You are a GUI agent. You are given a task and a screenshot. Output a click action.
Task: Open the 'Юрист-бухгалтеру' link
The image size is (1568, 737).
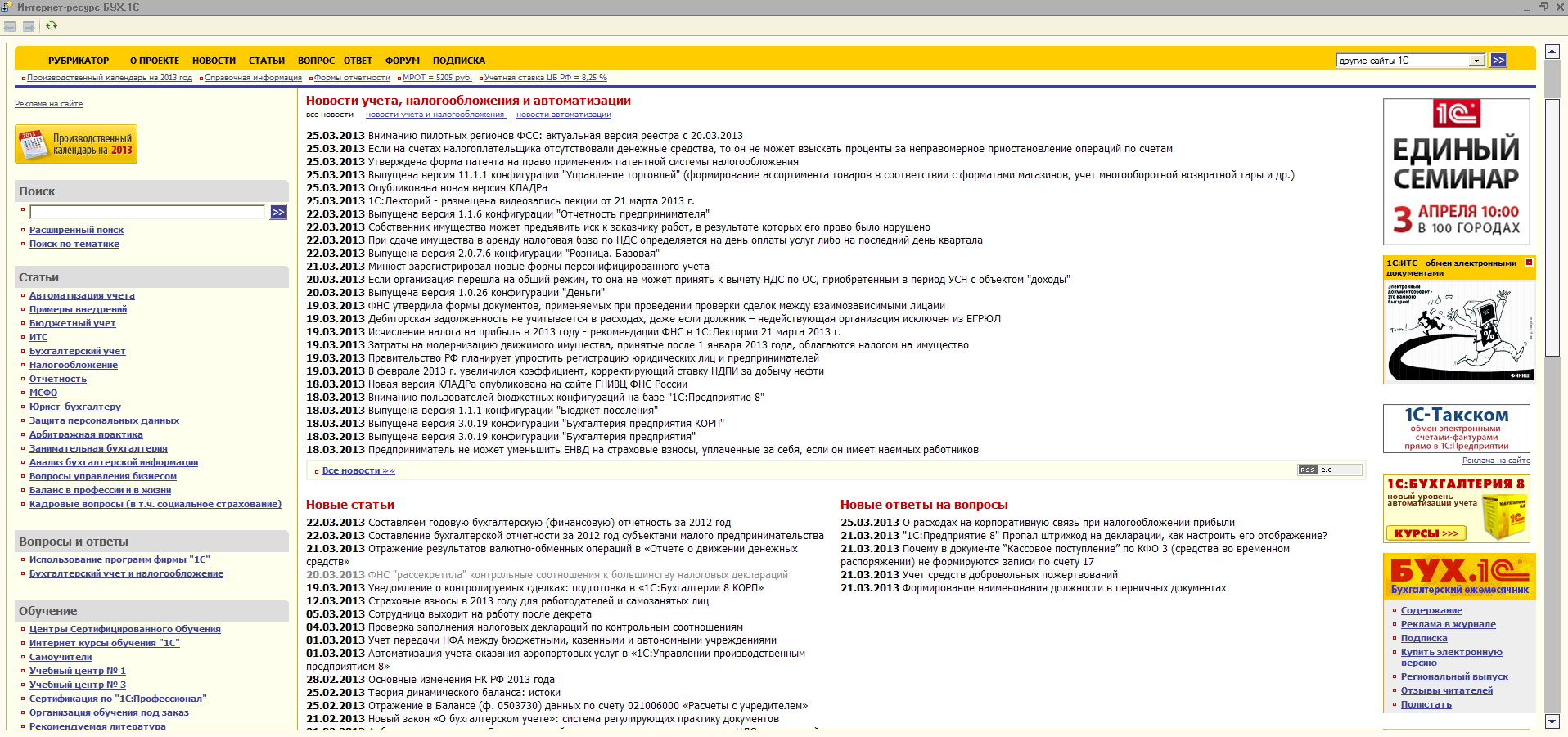(x=75, y=407)
